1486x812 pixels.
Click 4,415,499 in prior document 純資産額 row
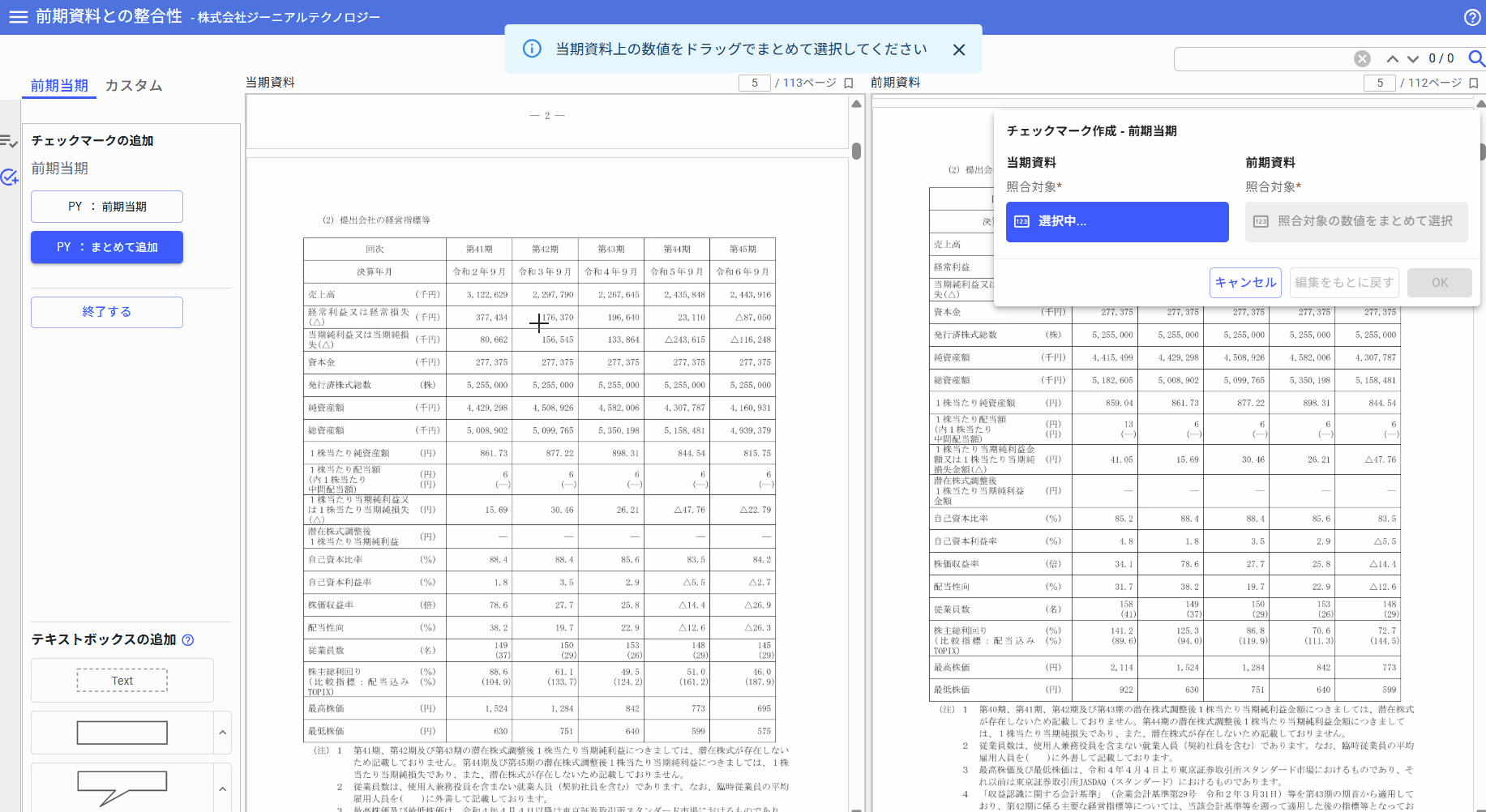click(x=1112, y=357)
